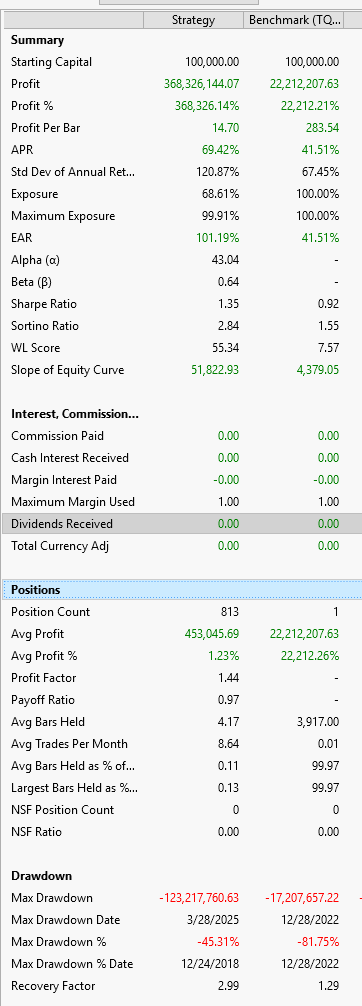Select the APR row label
362x1006 pixels.
[x=21, y=149]
